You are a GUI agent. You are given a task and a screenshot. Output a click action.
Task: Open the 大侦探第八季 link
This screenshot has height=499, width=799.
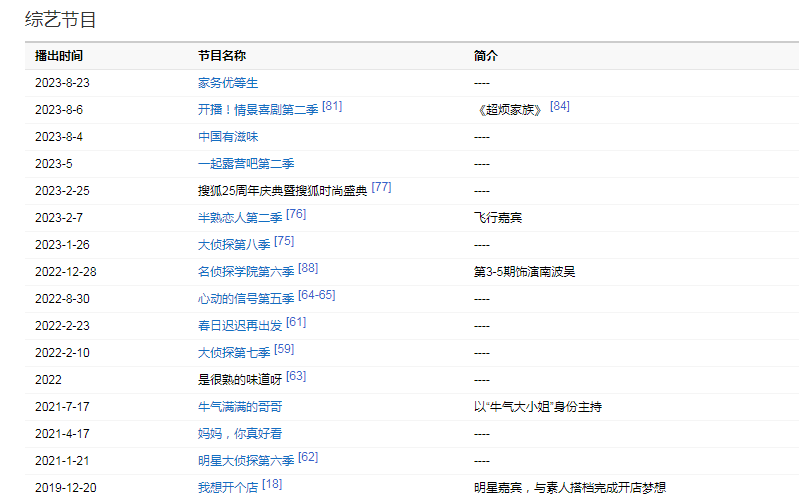(x=234, y=245)
